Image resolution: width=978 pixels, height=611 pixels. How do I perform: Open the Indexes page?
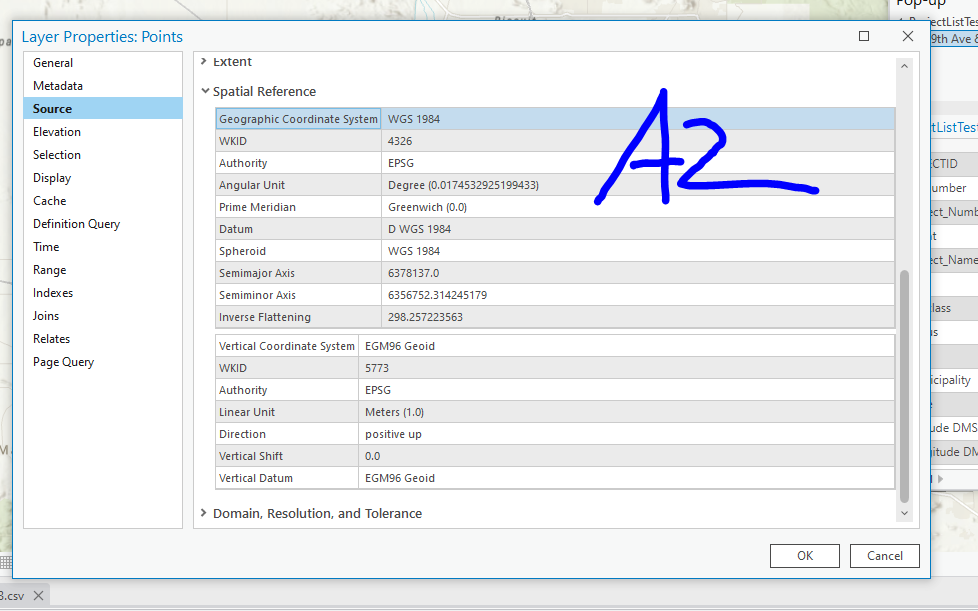click(x=103, y=293)
